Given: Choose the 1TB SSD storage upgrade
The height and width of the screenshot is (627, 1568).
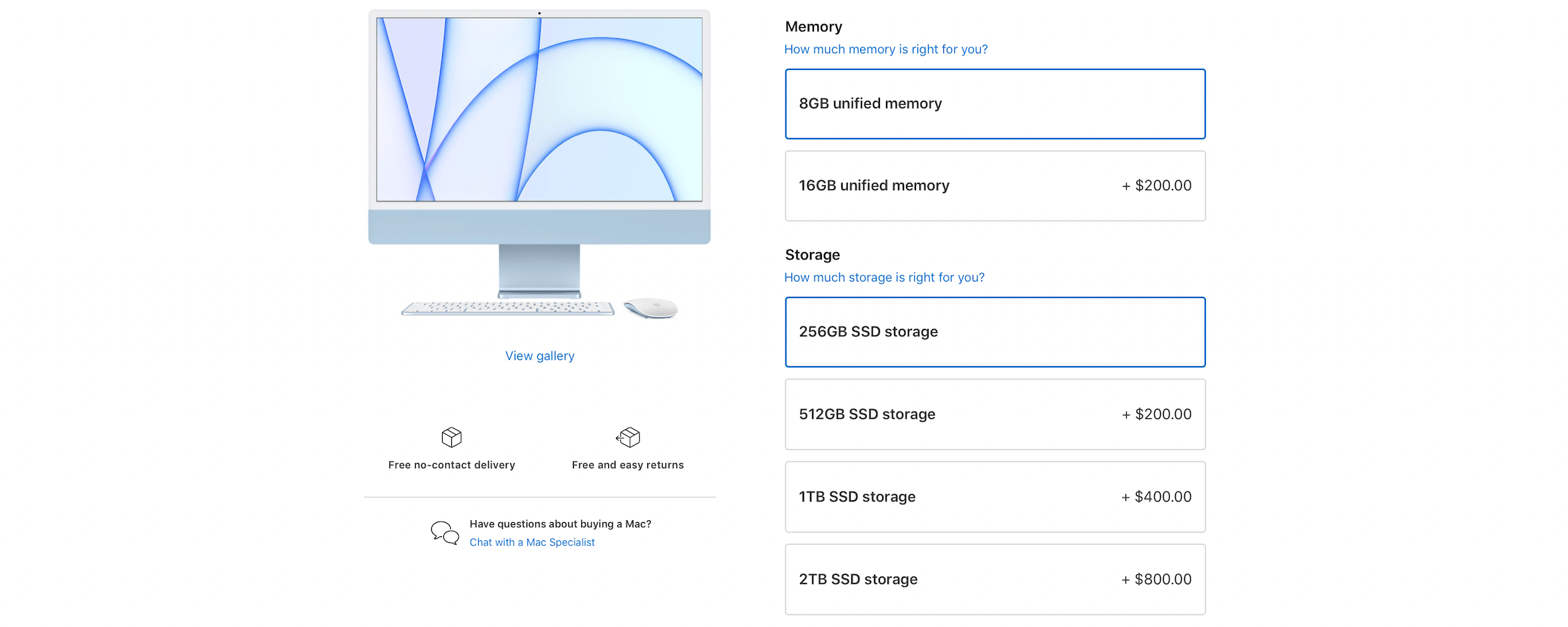Looking at the screenshot, I should pyautogui.click(x=995, y=496).
